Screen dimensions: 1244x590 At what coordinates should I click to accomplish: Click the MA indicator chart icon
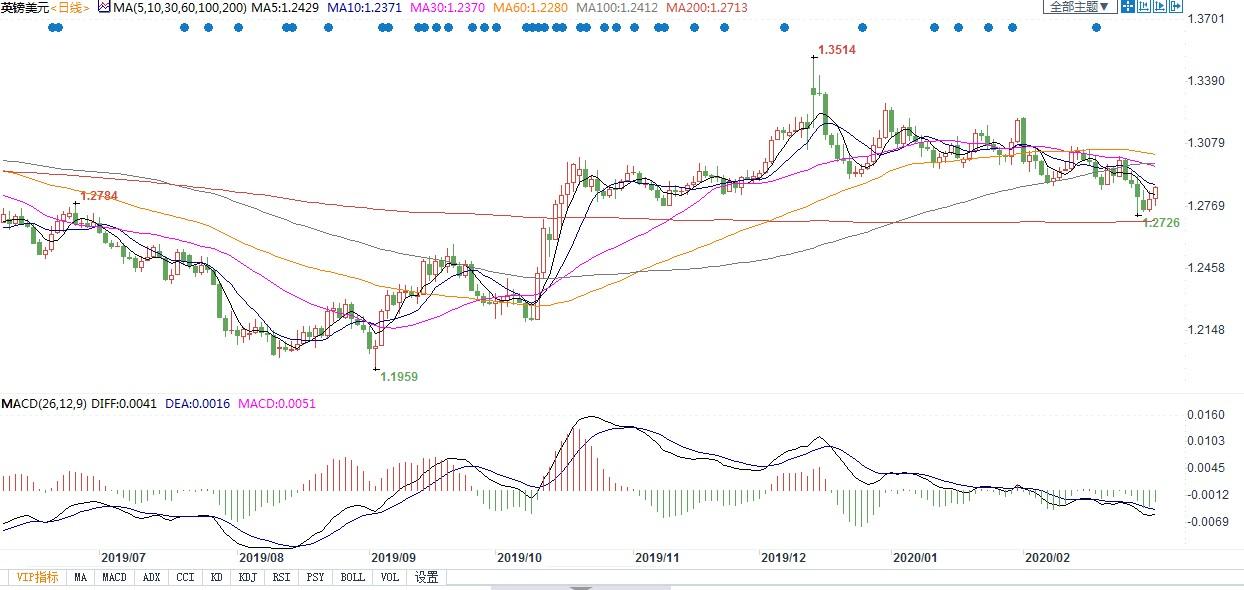click(103, 7)
